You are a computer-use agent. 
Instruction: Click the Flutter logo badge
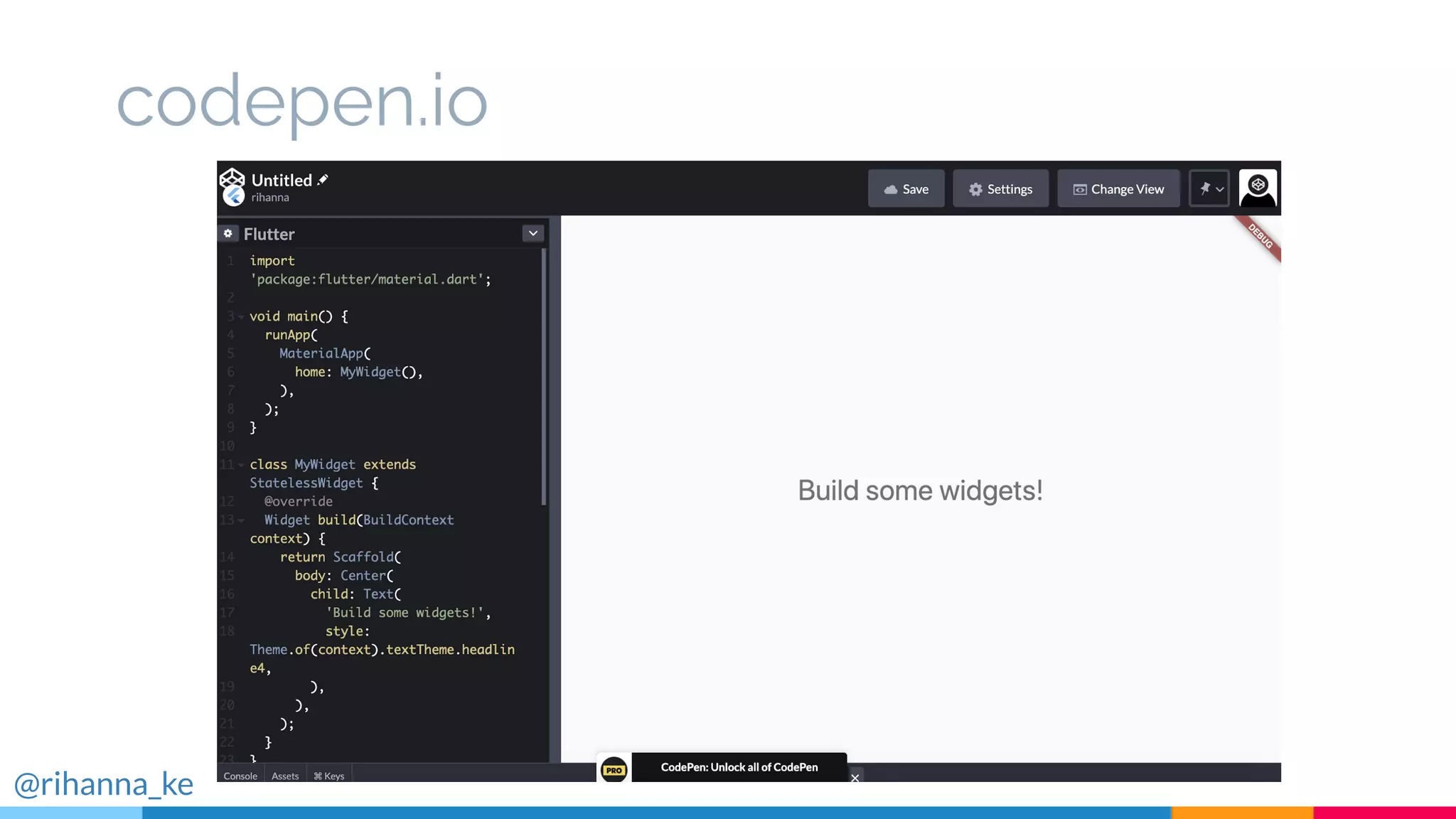click(234, 196)
